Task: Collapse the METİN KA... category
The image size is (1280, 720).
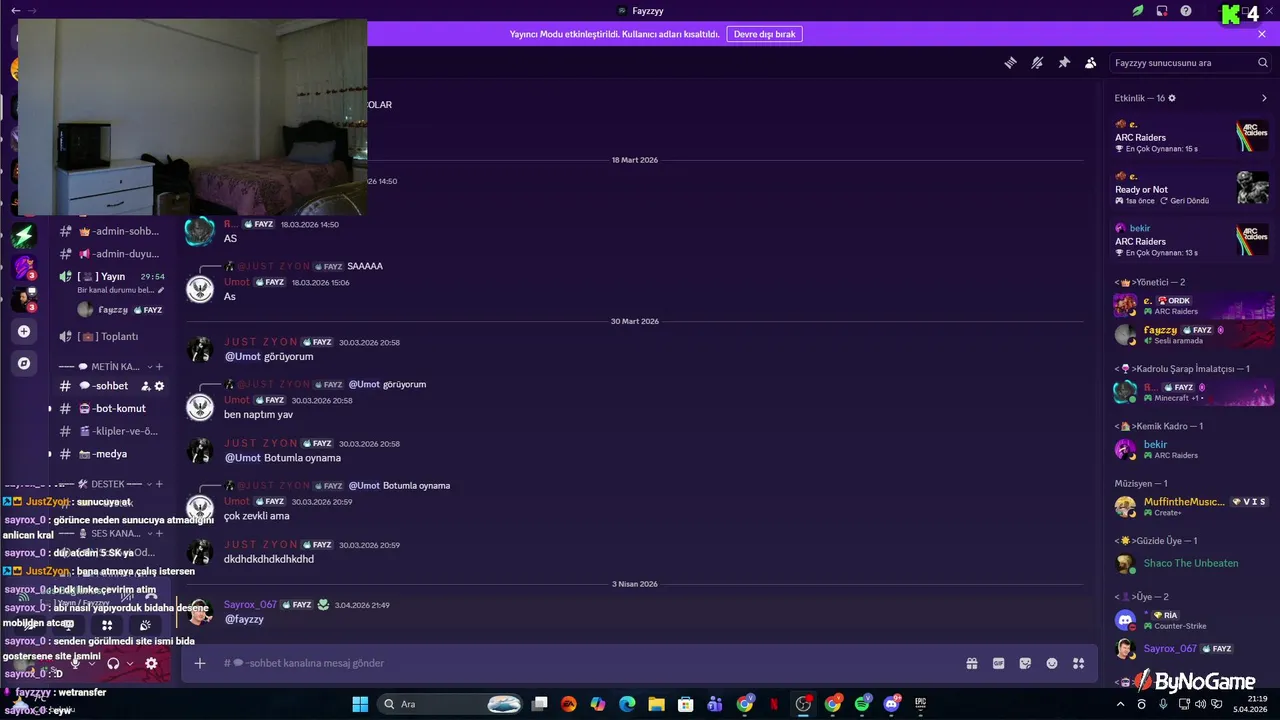Action: (x=104, y=367)
